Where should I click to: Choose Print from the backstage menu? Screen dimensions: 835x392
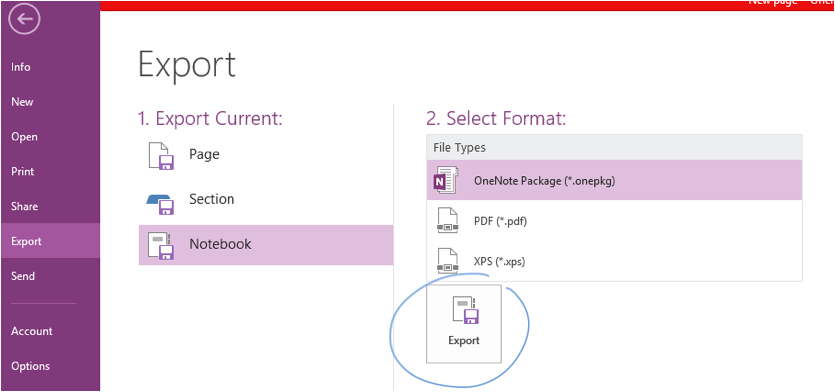22,172
